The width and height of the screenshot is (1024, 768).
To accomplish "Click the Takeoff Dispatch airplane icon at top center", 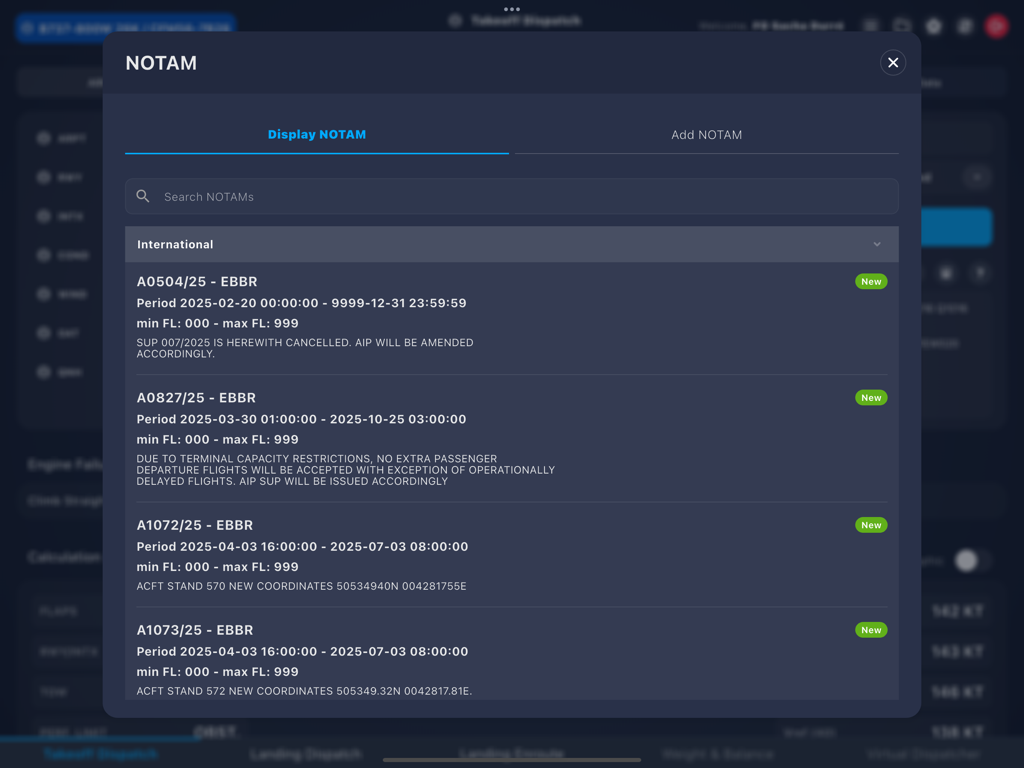I will tap(455, 18).
